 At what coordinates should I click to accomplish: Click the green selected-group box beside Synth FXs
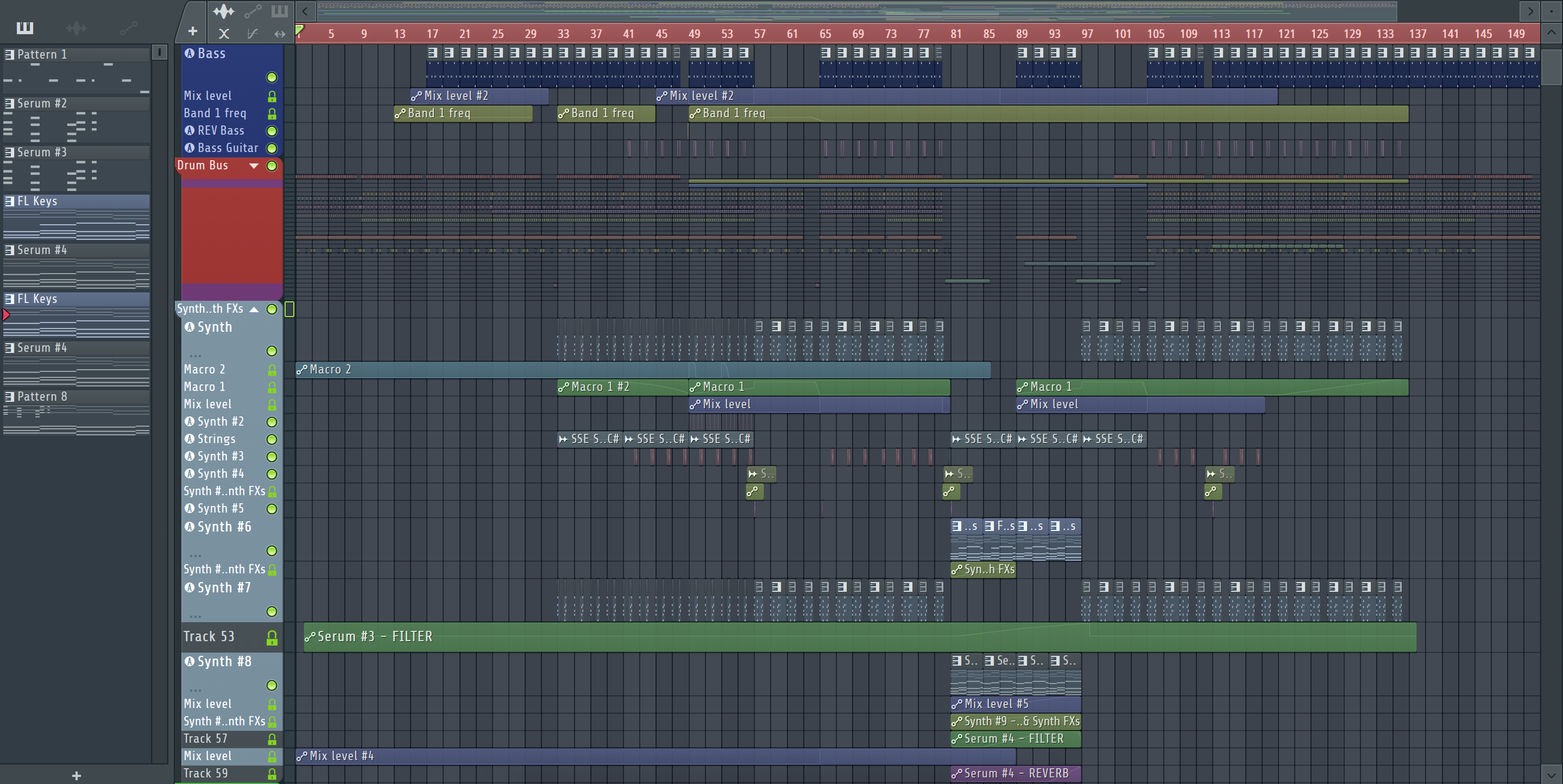point(289,309)
